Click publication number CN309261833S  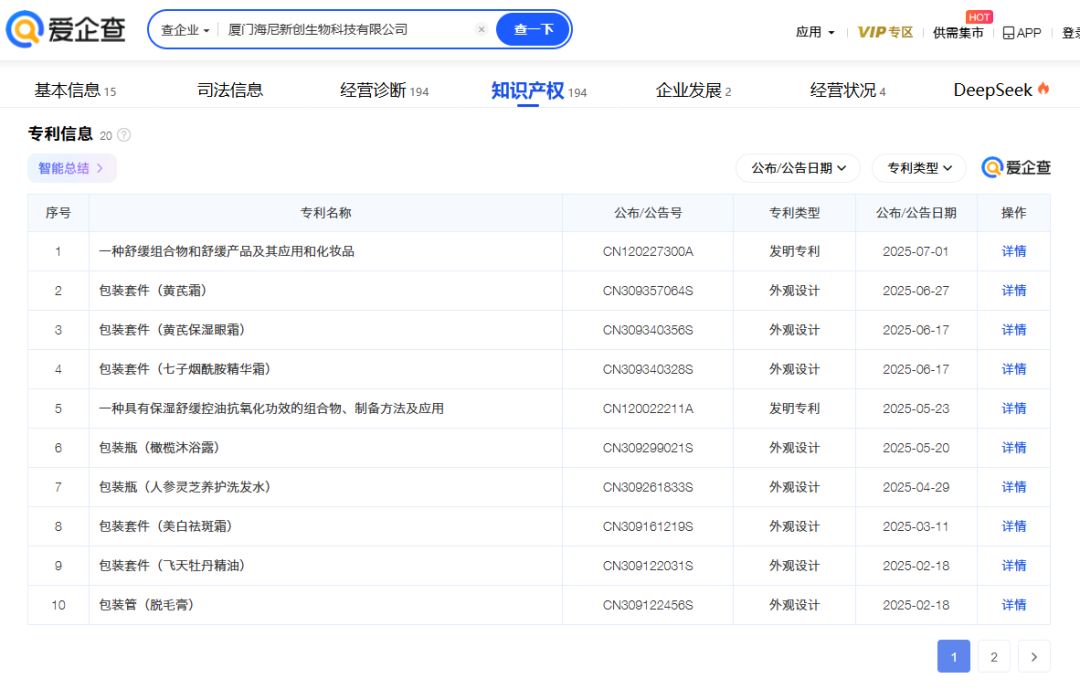(647, 487)
